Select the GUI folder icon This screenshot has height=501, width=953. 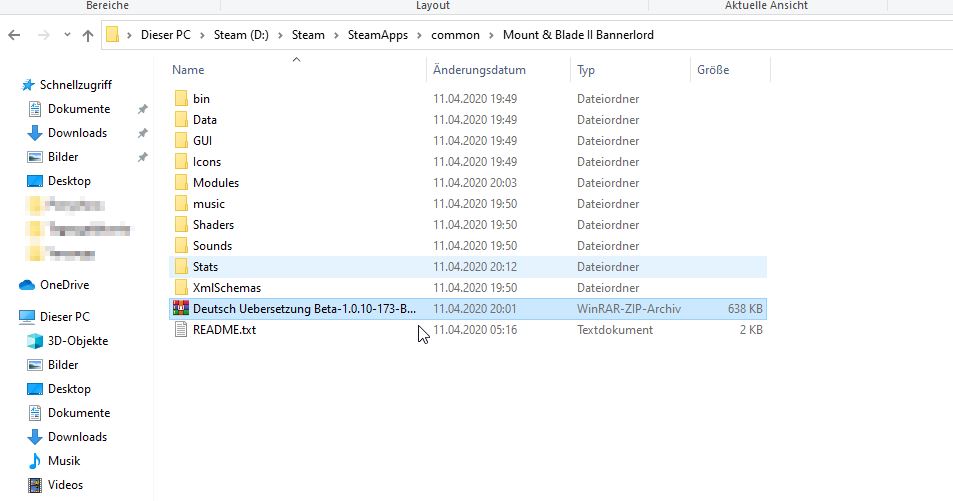click(x=181, y=140)
